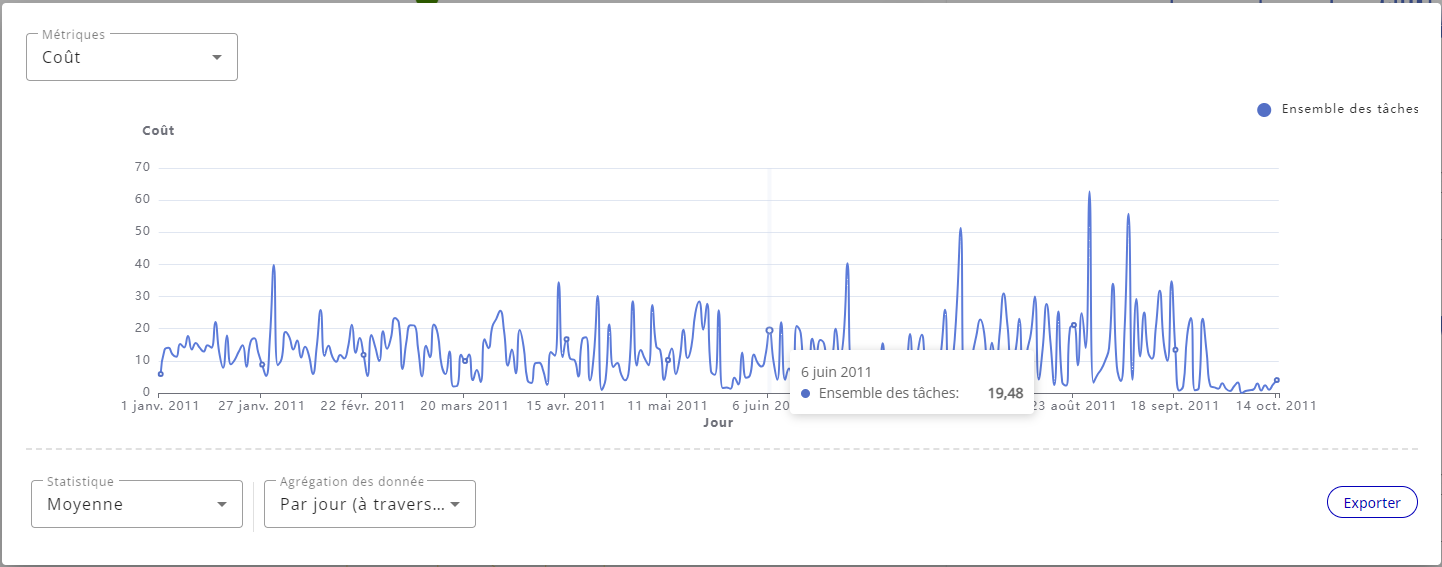Click the highlighted 6 juin 2011 data point
This screenshot has height=567, width=1442.
[x=769, y=330]
